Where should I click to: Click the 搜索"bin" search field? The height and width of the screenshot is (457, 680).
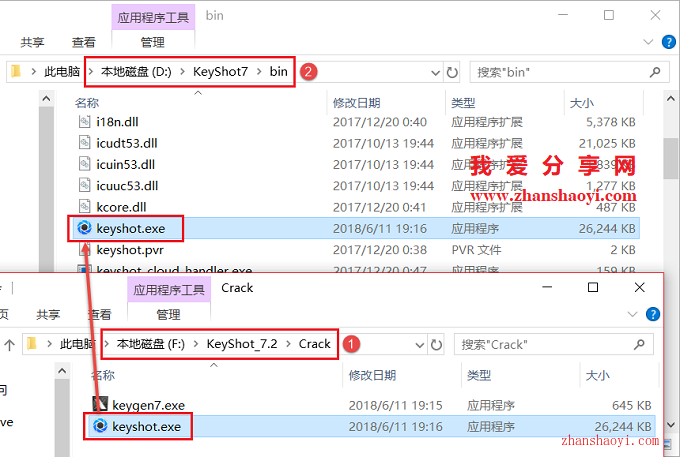570,72
